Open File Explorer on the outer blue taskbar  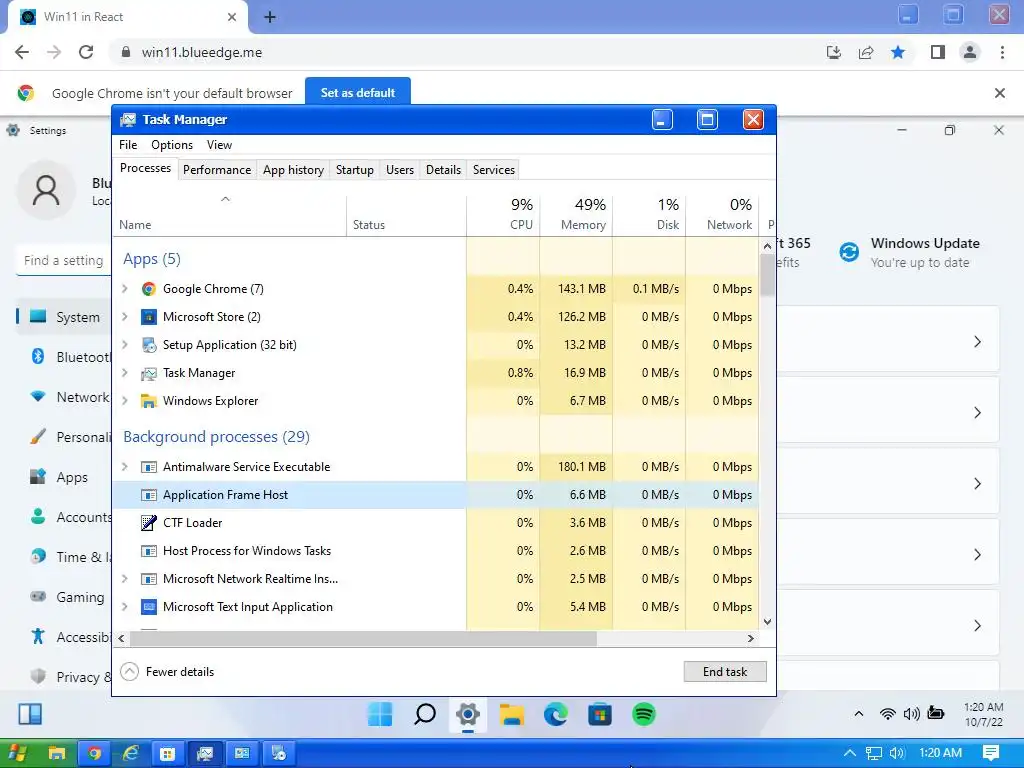[57, 754]
